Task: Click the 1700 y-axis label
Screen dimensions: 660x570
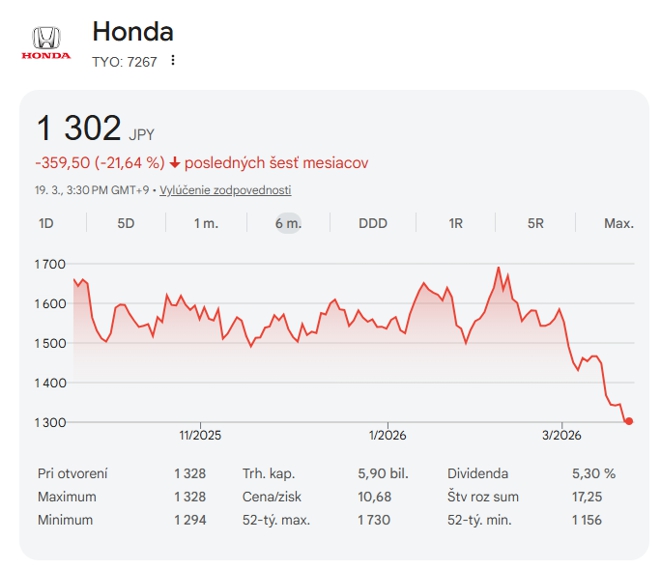Action: pos(50,264)
